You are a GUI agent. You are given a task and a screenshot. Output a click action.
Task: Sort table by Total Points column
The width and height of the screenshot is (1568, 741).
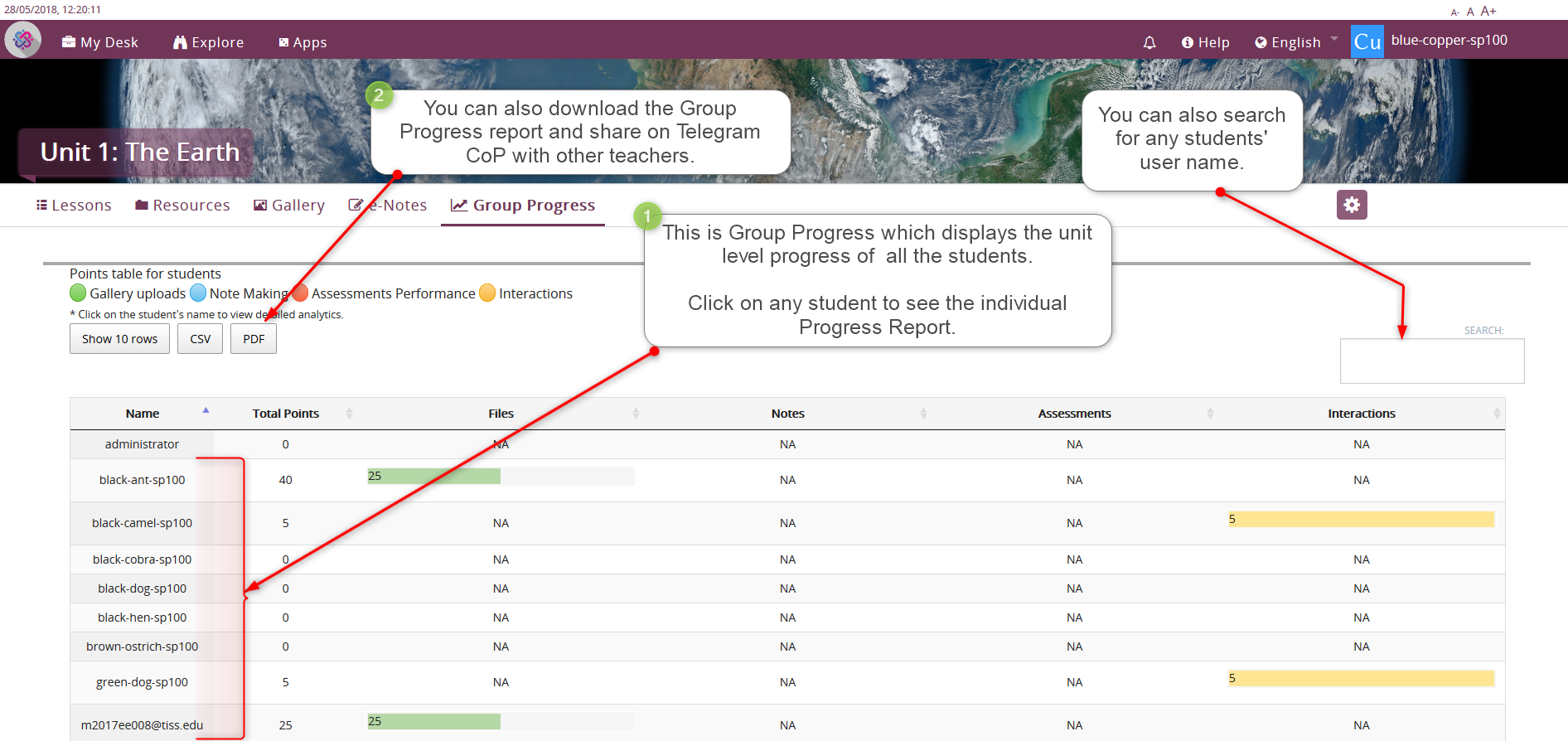click(286, 414)
